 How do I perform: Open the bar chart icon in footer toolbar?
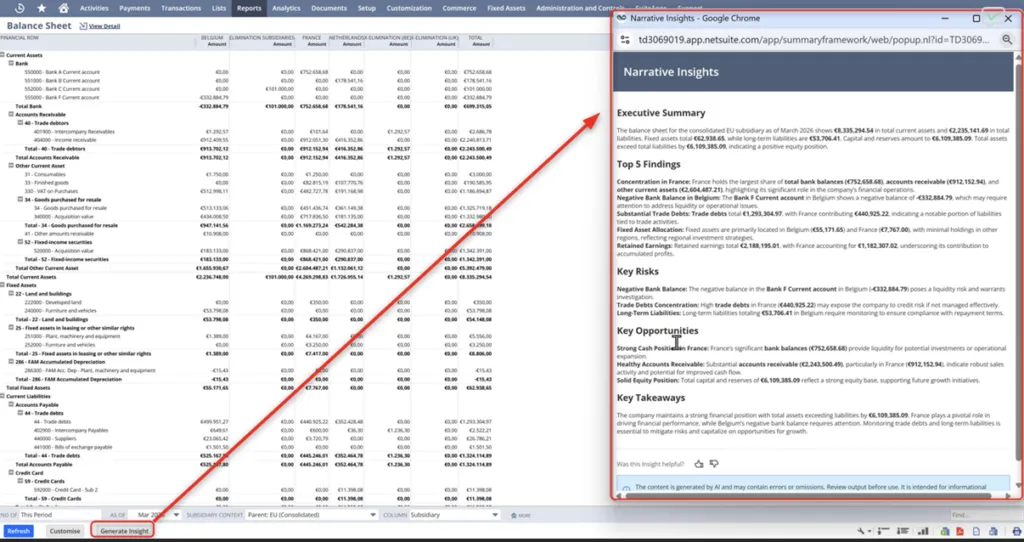(923, 532)
